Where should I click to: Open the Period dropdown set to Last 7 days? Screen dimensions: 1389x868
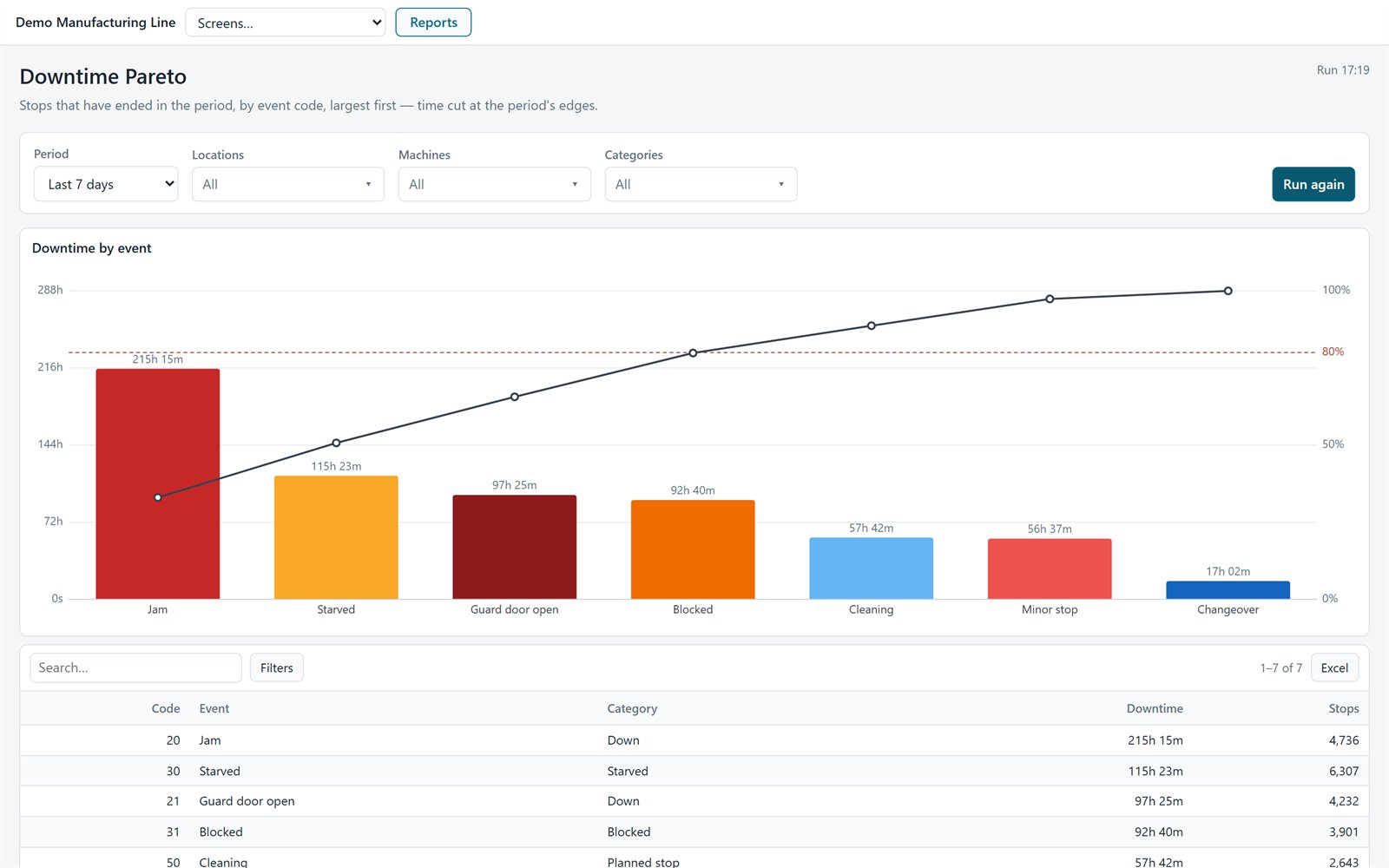click(x=106, y=184)
